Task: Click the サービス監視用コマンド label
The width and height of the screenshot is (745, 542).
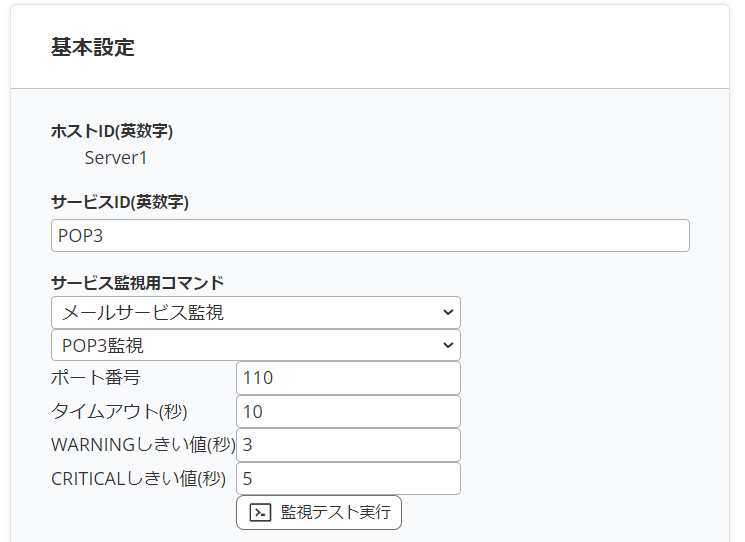Action: coord(137,282)
